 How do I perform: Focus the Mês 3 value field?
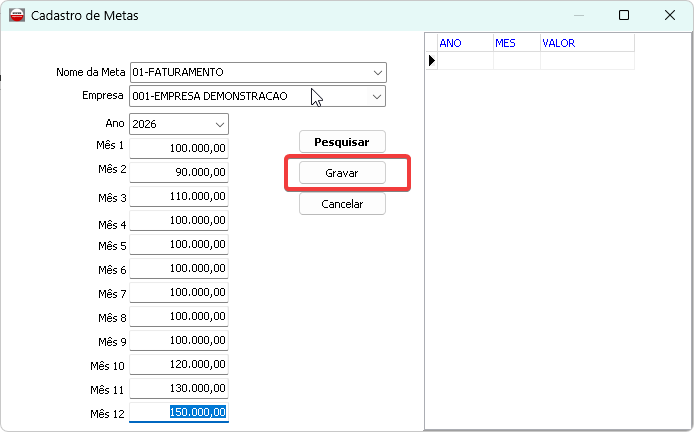(x=179, y=197)
